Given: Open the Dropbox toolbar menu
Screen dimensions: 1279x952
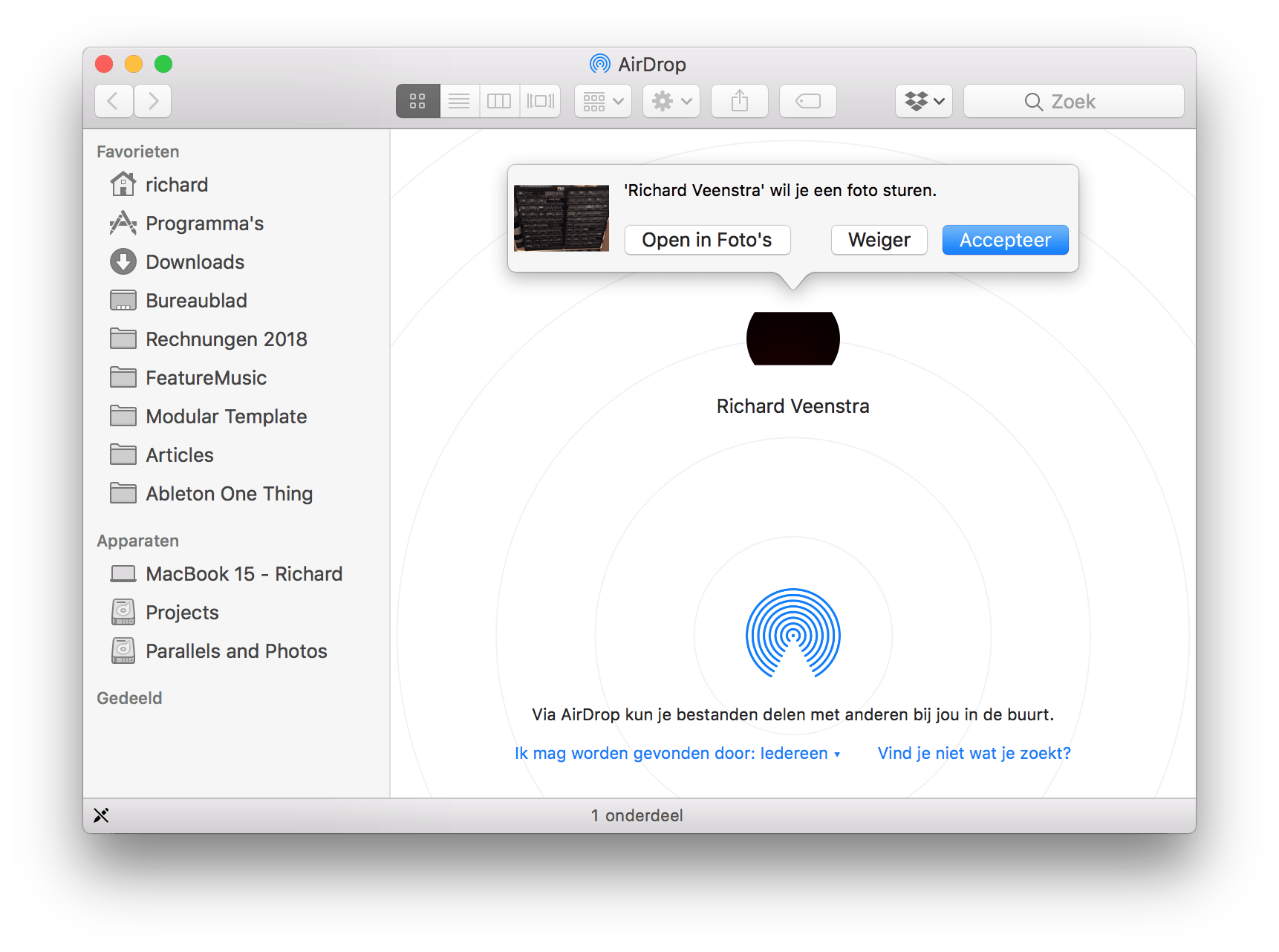Looking at the screenshot, I should pos(924,101).
